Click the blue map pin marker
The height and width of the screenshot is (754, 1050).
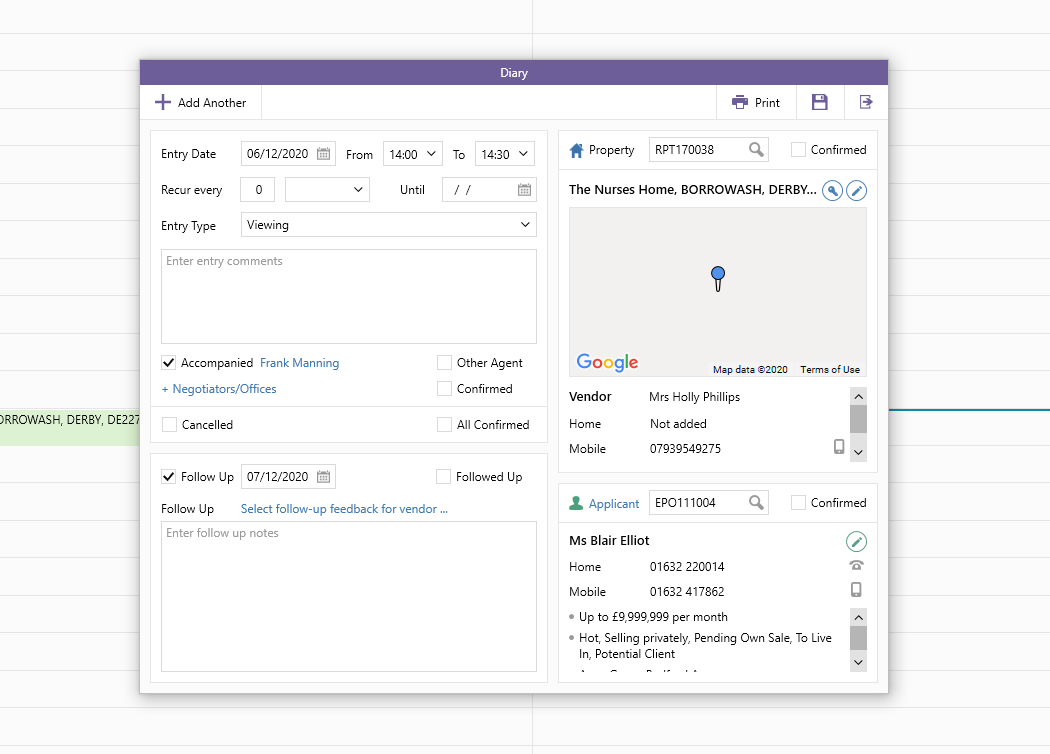point(718,279)
